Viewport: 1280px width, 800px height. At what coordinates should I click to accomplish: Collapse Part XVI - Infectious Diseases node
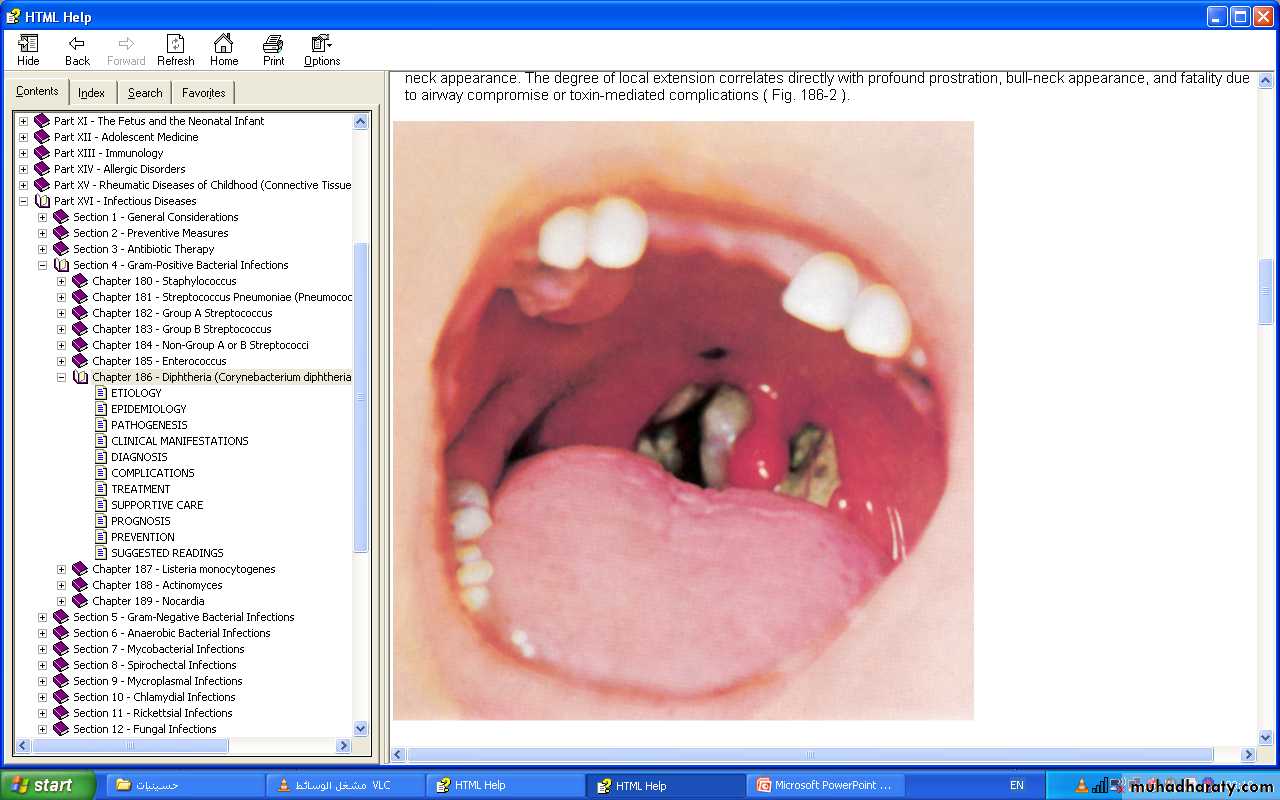[23, 201]
